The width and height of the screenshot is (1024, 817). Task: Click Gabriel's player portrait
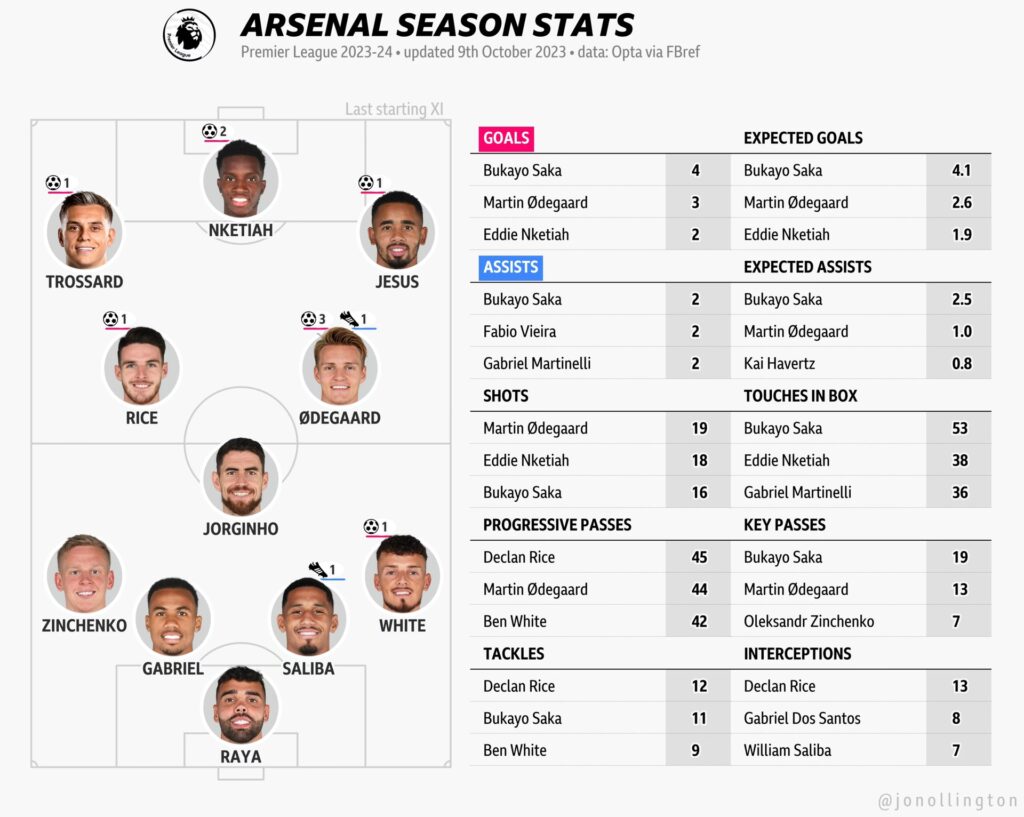172,616
